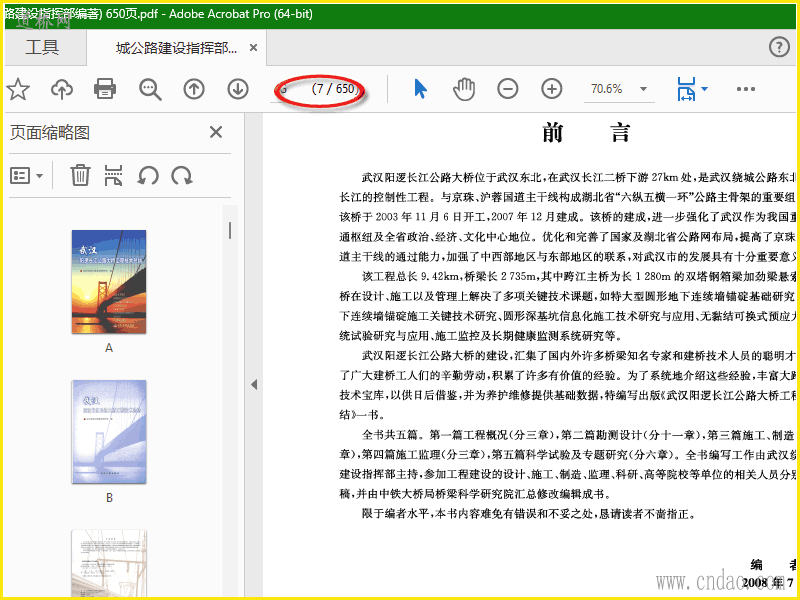Go to previous page with up arrow

coord(194,89)
